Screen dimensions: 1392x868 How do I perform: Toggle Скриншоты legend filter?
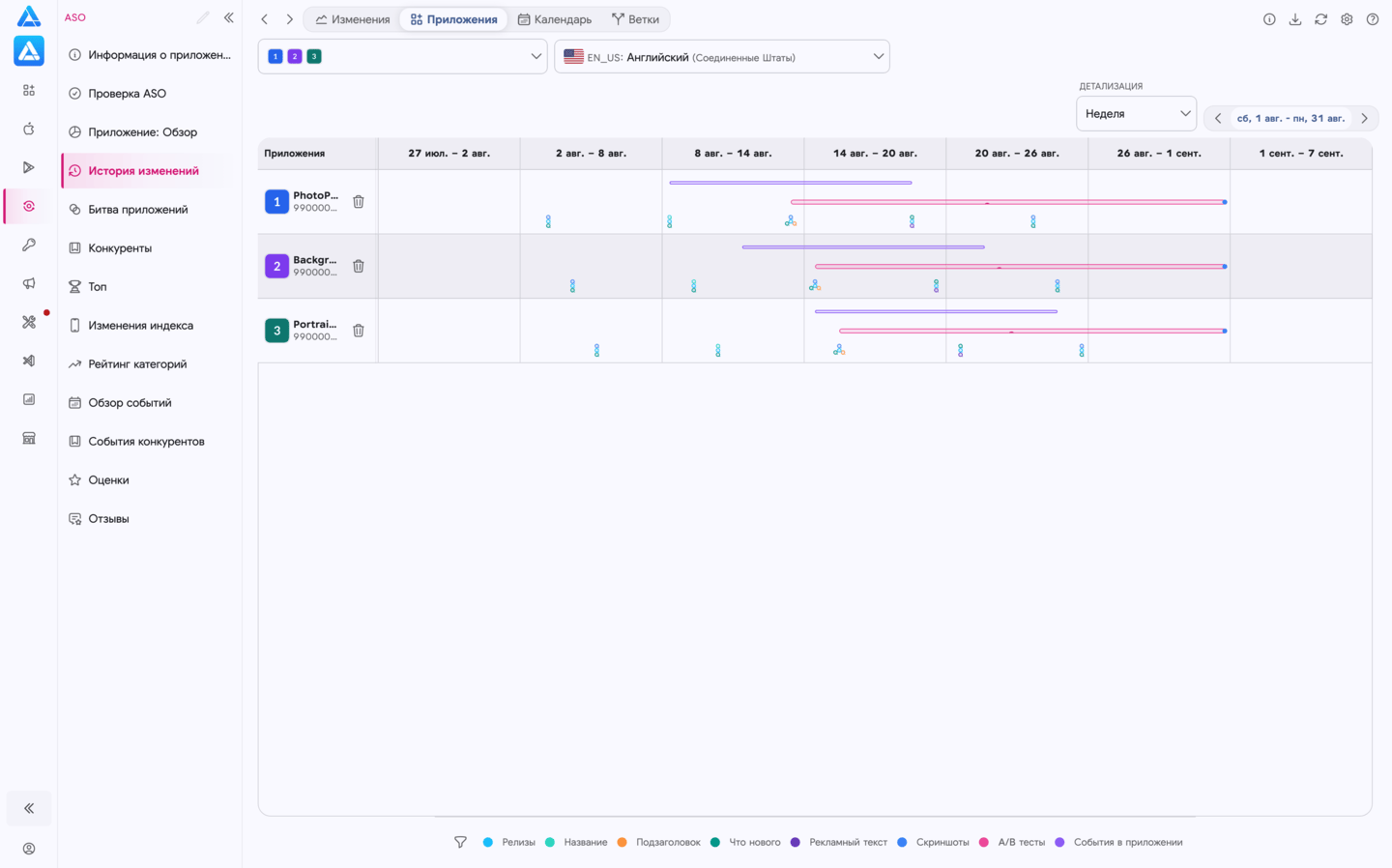(x=933, y=842)
